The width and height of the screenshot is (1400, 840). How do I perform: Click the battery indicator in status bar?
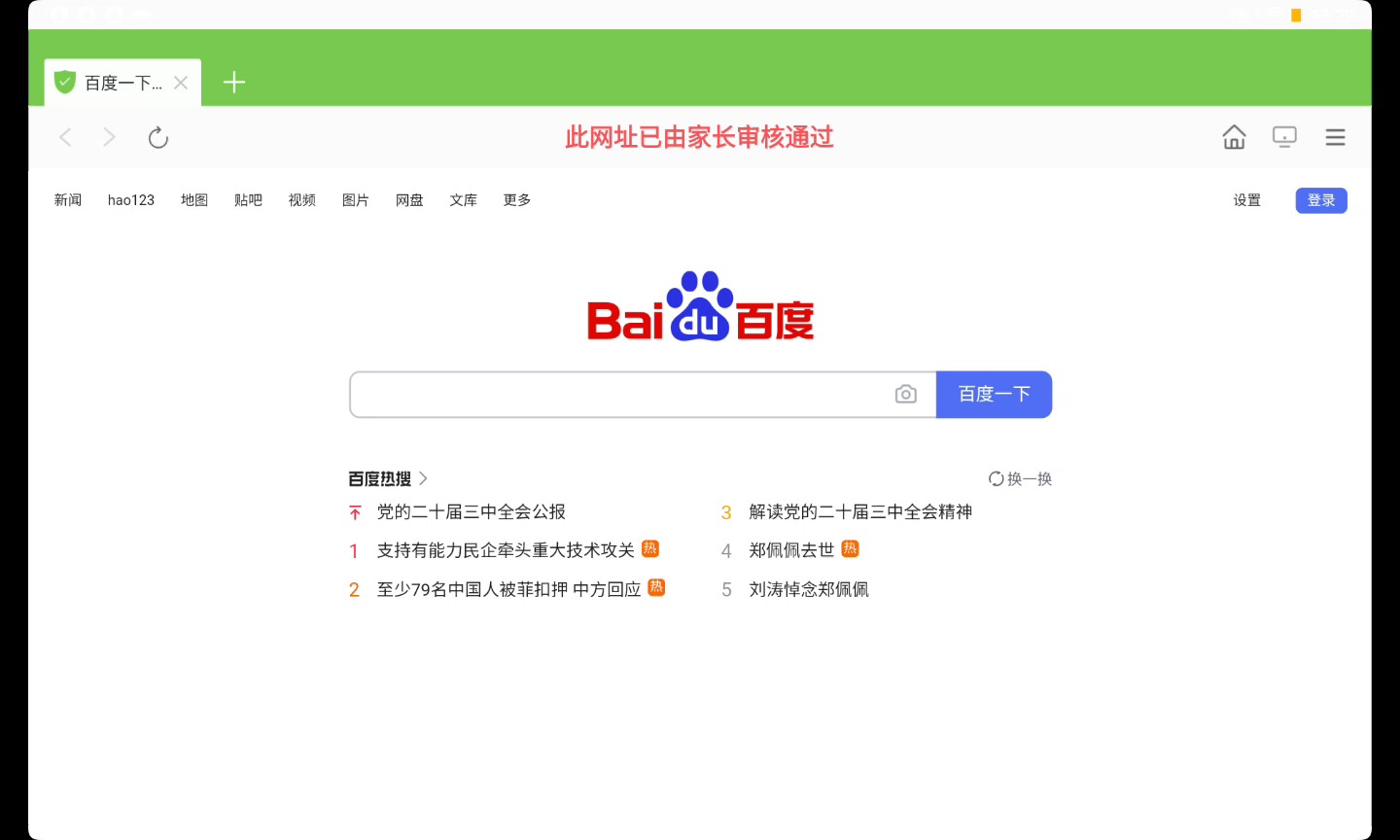1296,15
